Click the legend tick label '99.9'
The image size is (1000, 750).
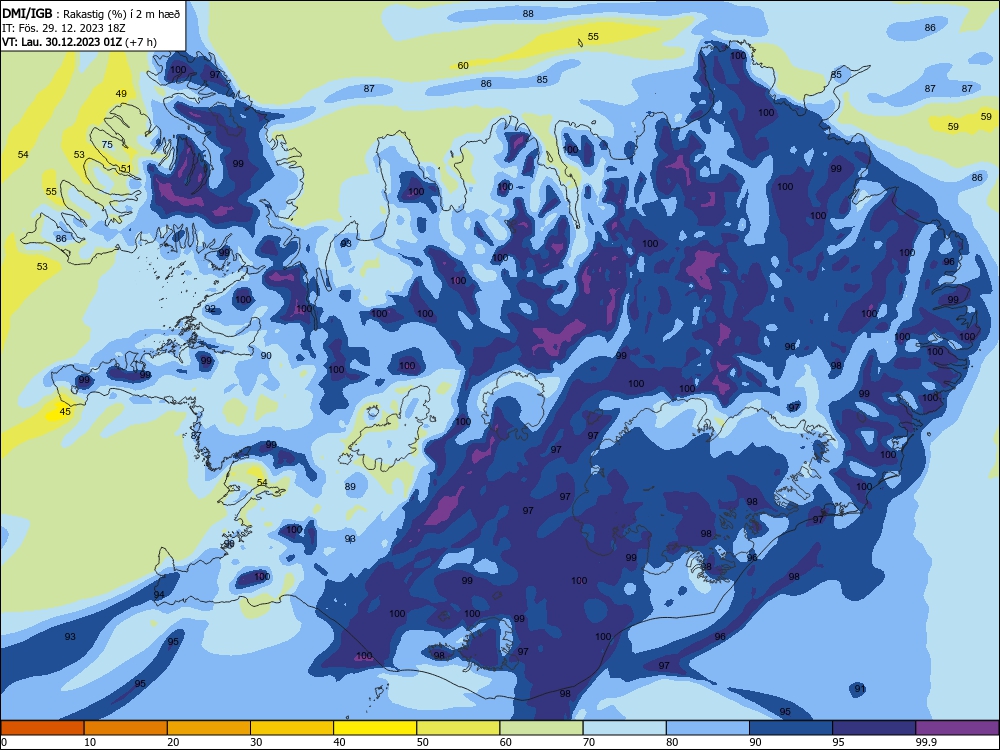[926, 742]
